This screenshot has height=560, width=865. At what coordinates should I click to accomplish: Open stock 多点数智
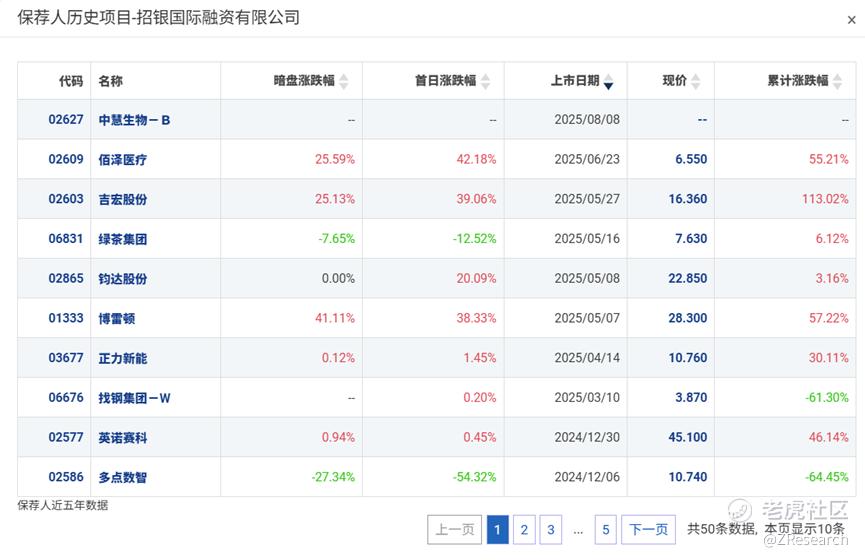(122, 477)
